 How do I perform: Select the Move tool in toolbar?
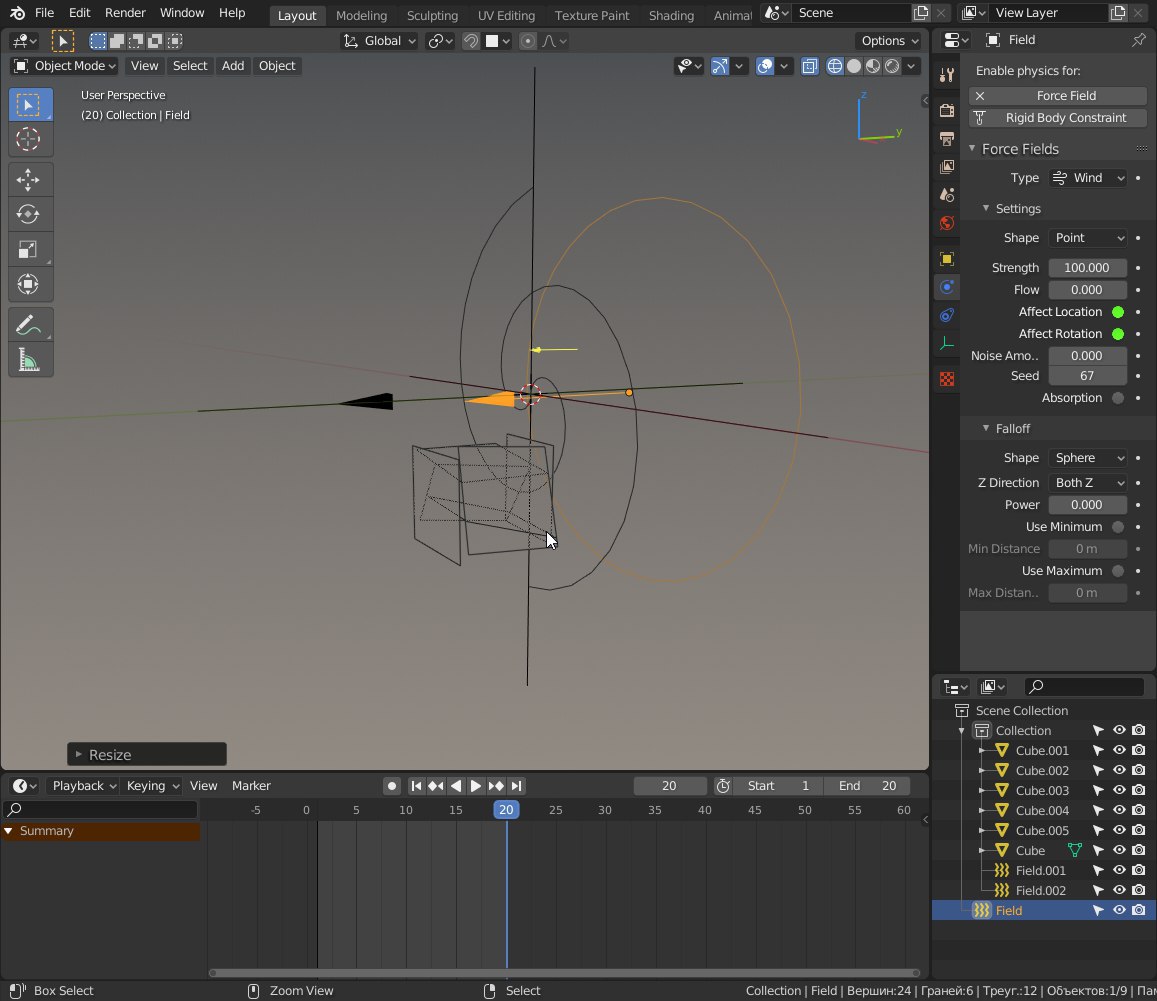[28, 180]
